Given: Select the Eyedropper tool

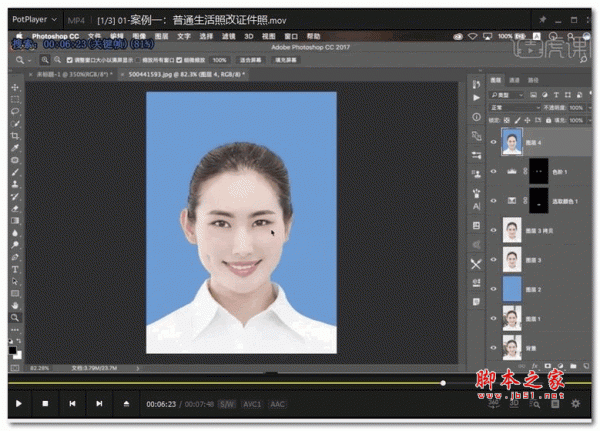Looking at the screenshot, I should (15, 148).
